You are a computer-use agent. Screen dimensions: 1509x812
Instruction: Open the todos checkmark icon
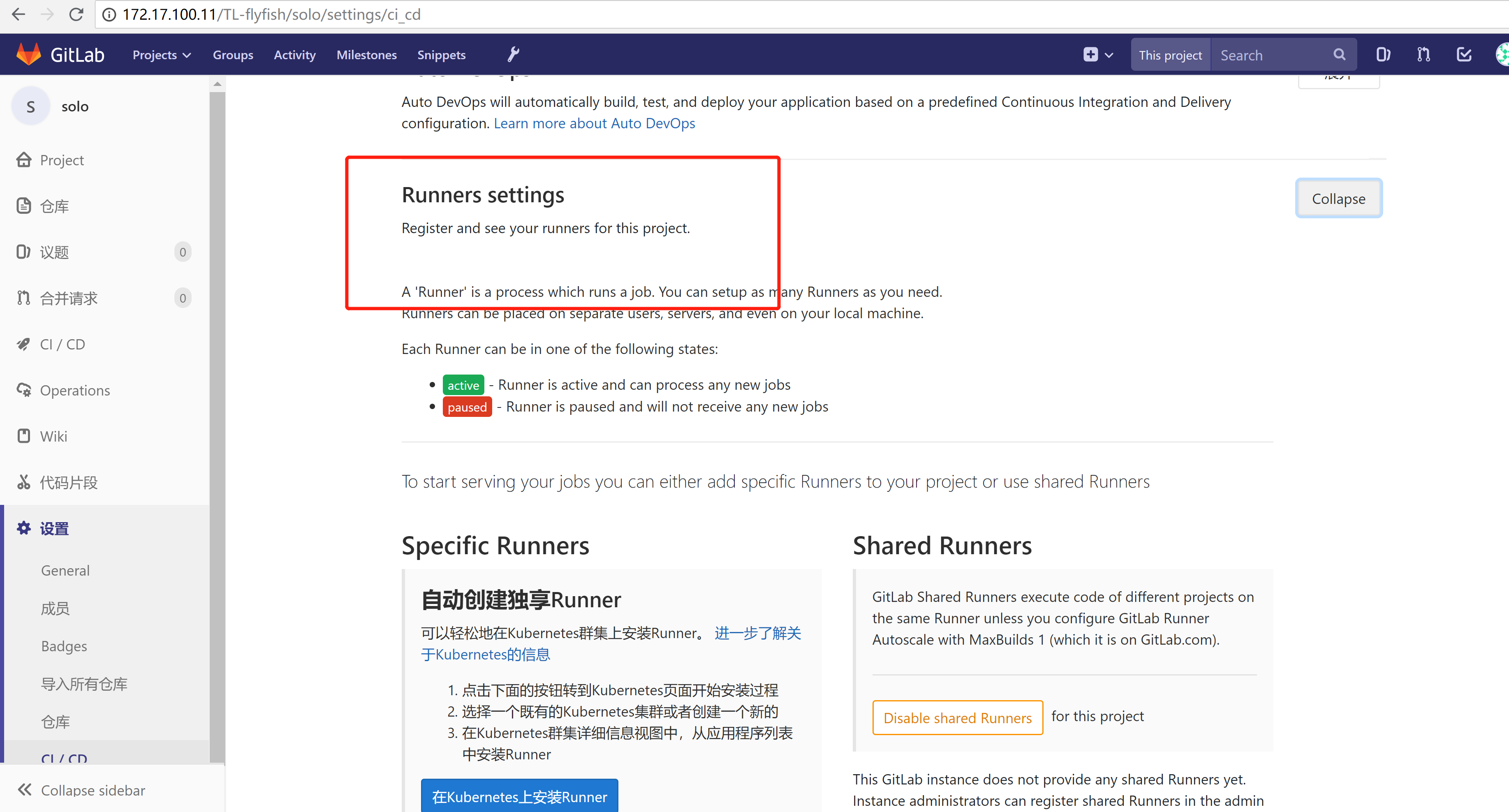click(x=1464, y=55)
